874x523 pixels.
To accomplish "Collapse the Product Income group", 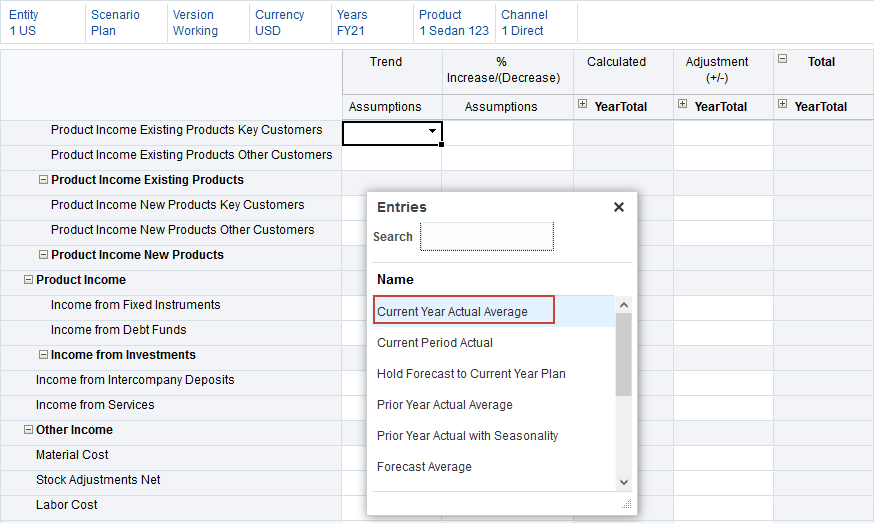I will point(28,280).
